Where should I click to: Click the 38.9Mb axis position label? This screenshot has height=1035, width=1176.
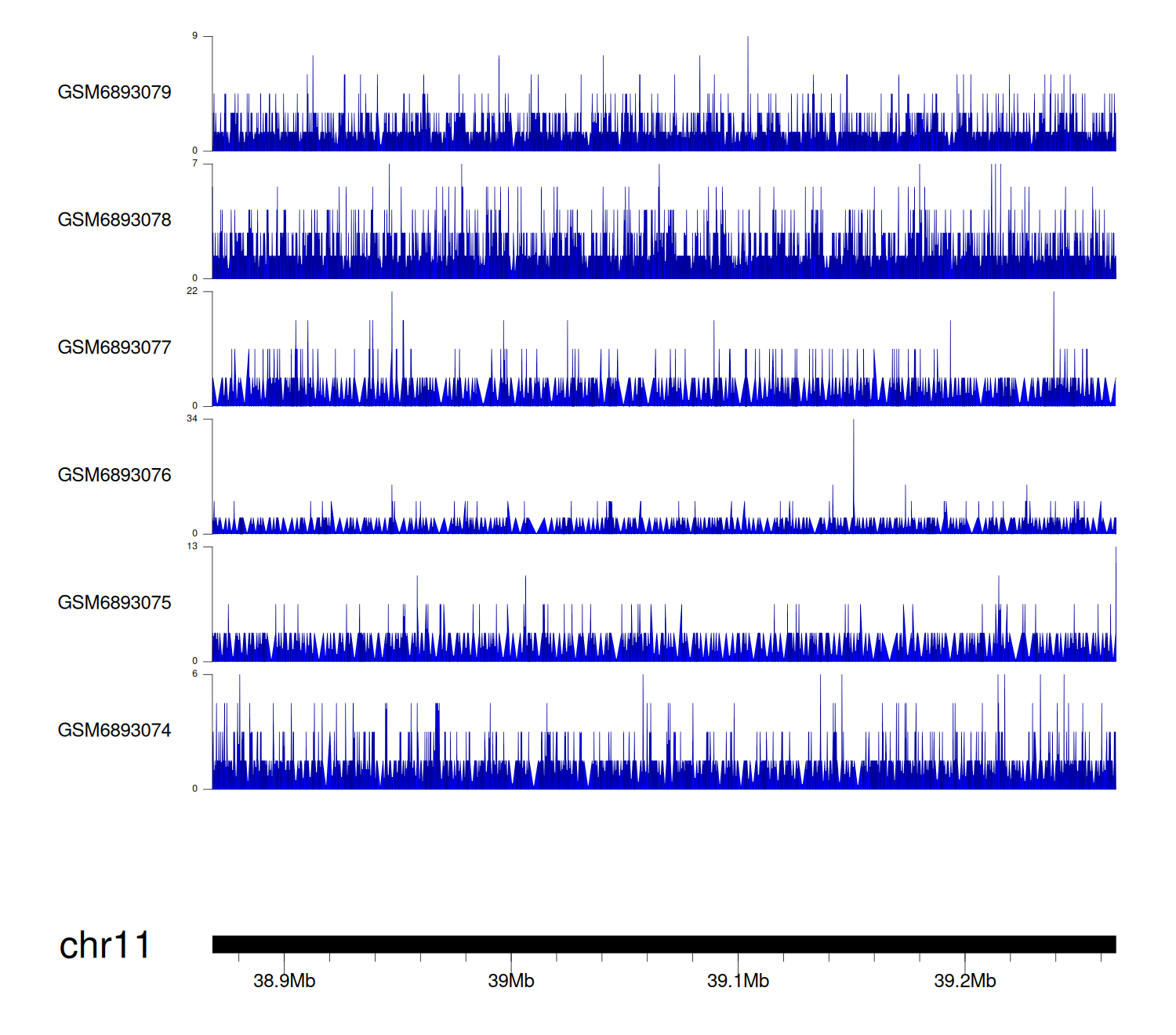pos(284,981)
